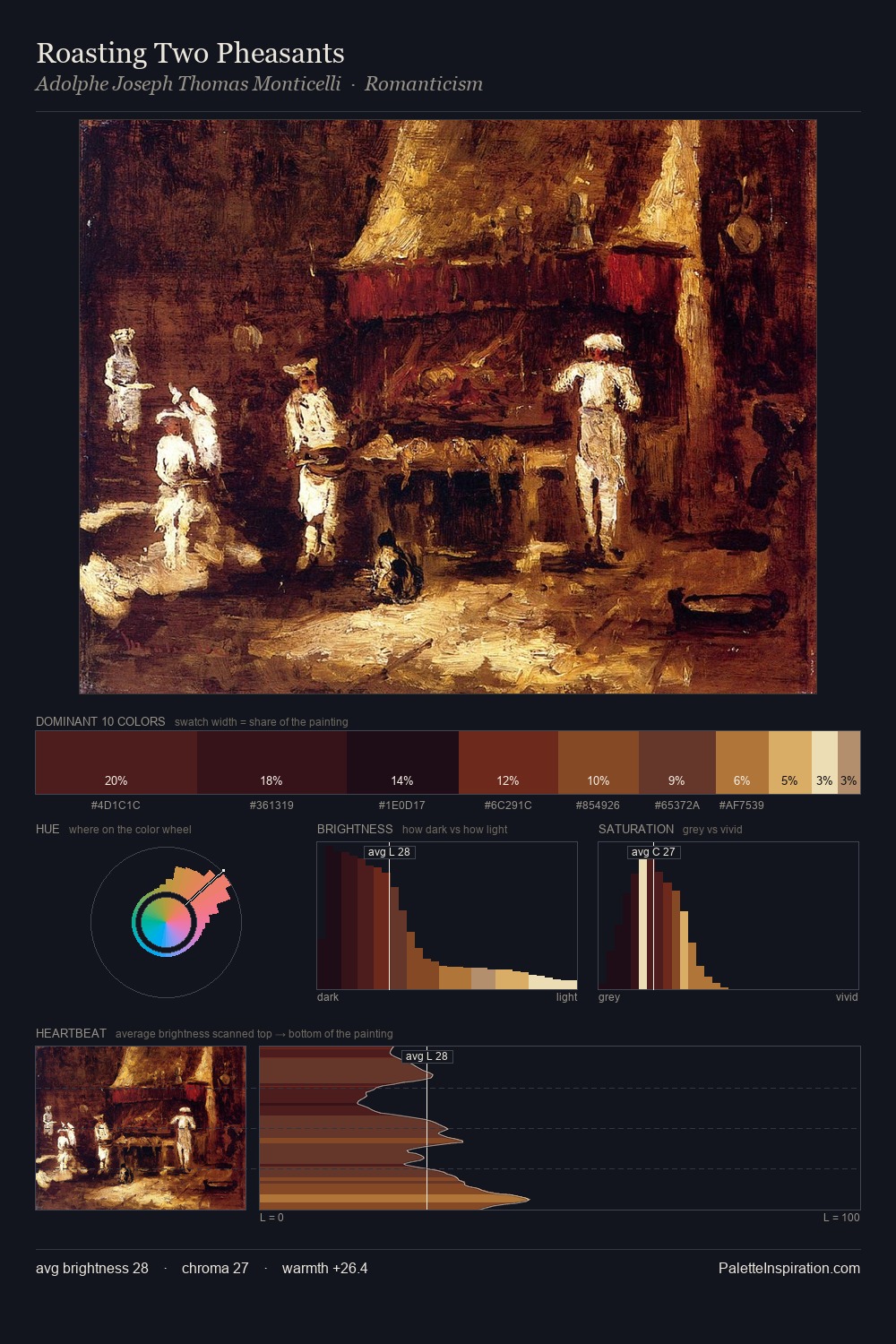
Task: Click the 'vivid' saturation axis label
Action: pyautogui.click(x=847, y=996)
